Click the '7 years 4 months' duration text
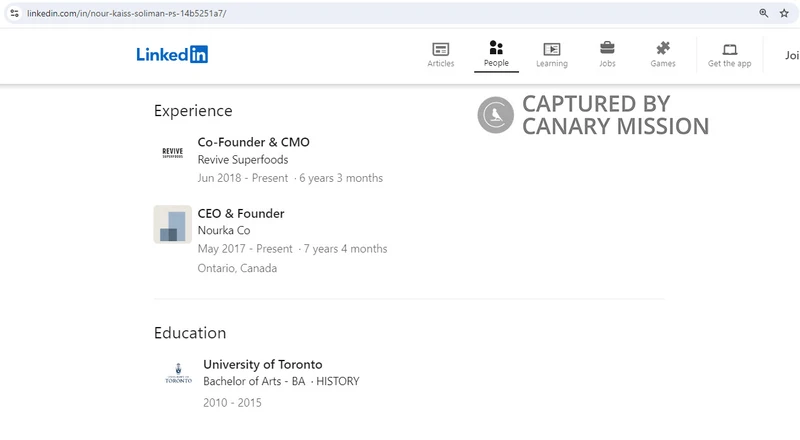 [x=345, y=249]
